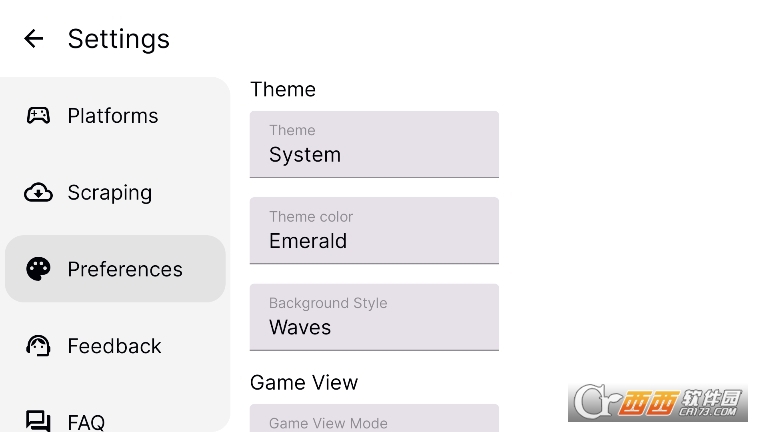Expand the Game View Mode dropdown

[374, 418]
